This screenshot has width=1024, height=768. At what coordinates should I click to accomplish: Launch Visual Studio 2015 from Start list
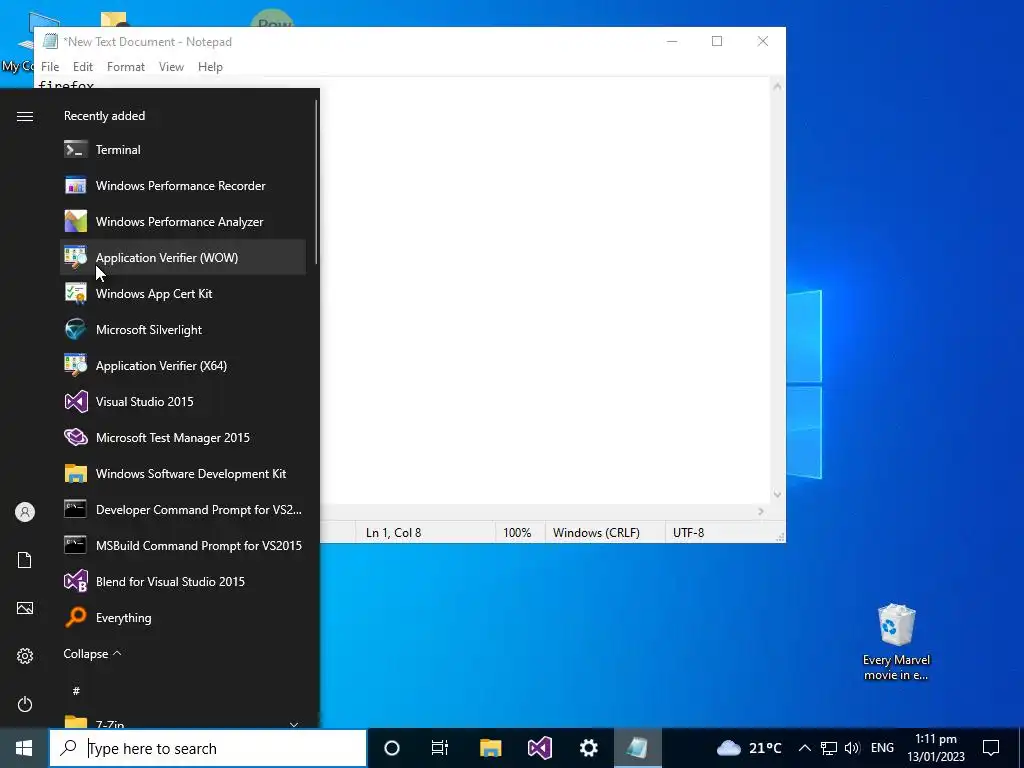coord(183,401)
